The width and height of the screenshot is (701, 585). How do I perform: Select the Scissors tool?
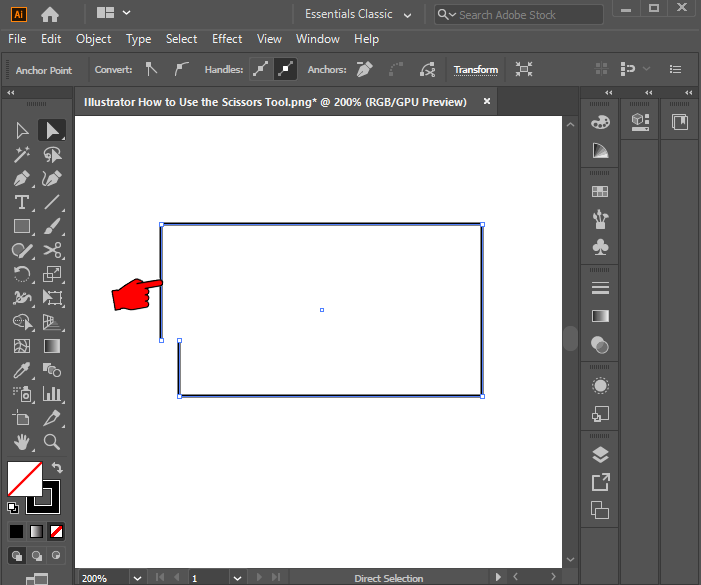tap(53, 250)
